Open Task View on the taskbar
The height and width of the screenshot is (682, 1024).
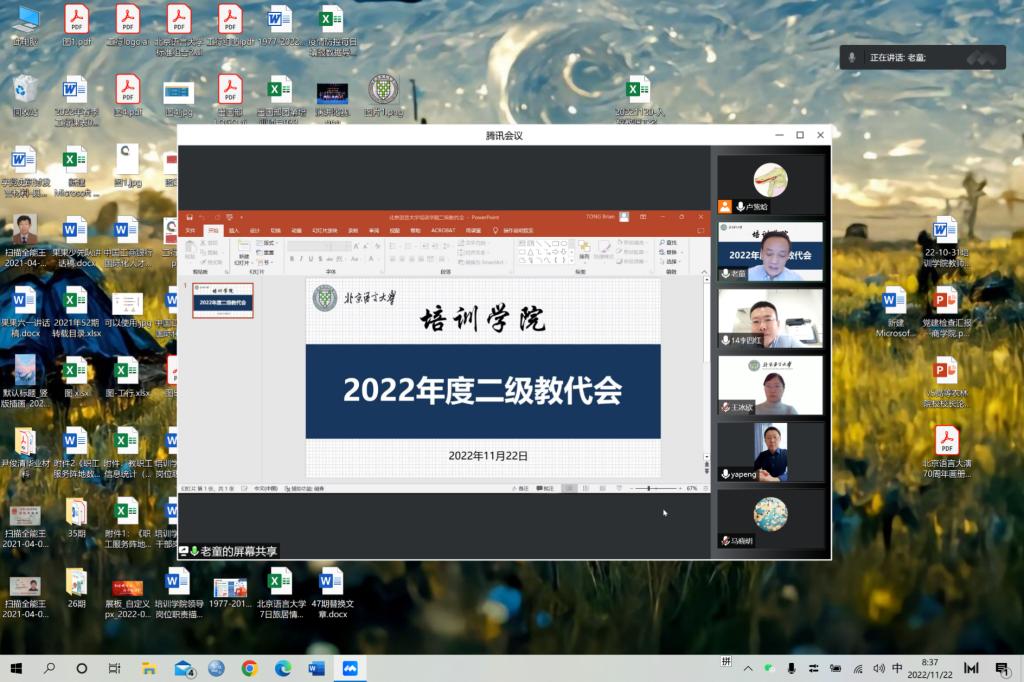(114, 668)
